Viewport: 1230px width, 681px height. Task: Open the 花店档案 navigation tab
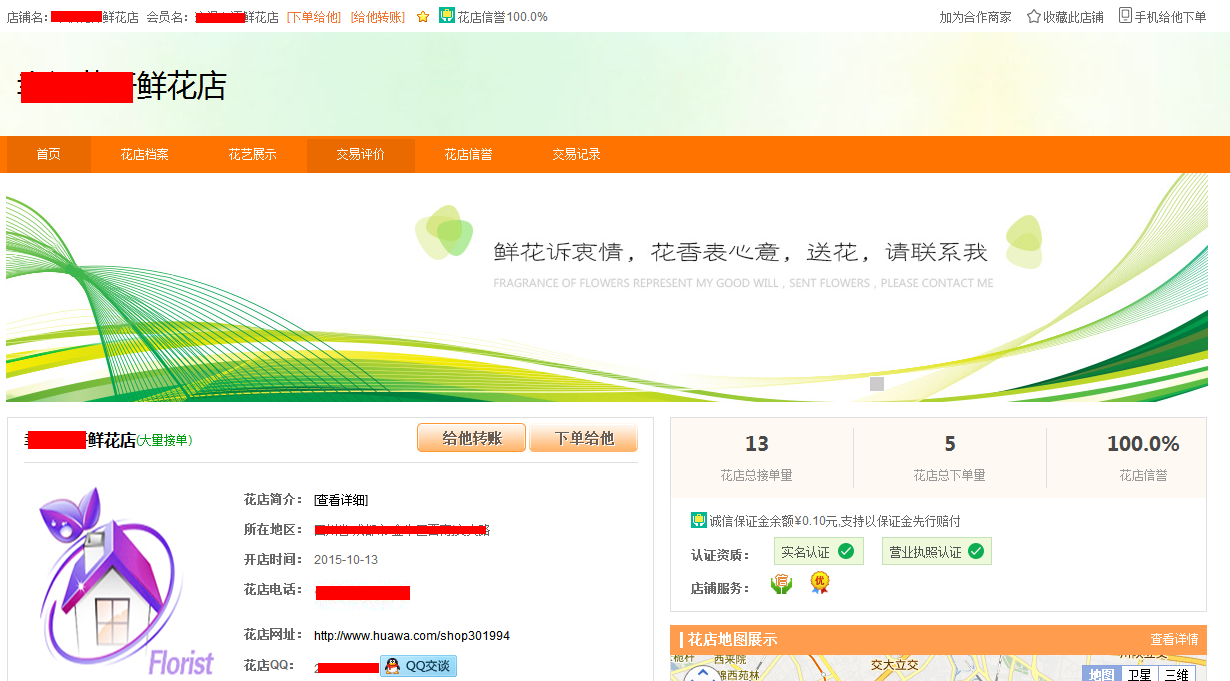[144, 155]
